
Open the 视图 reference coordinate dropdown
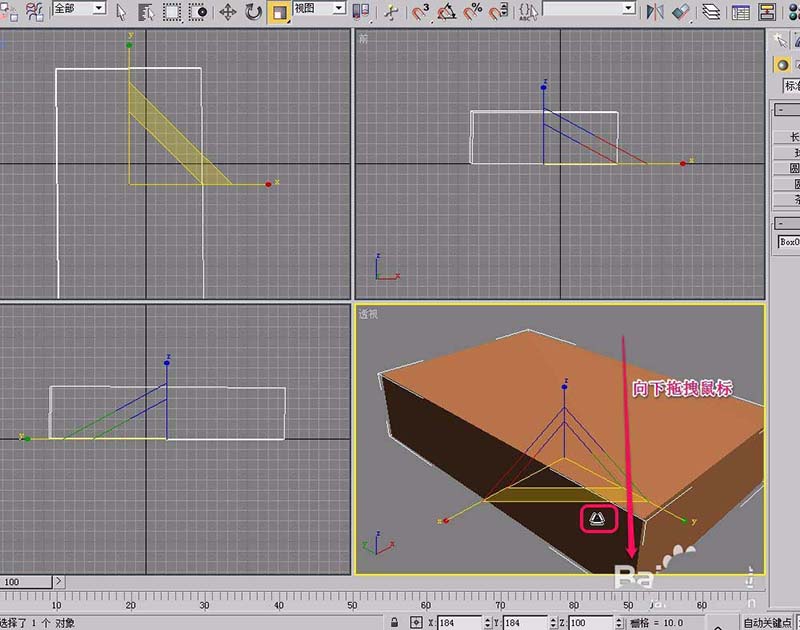(319, 8)
